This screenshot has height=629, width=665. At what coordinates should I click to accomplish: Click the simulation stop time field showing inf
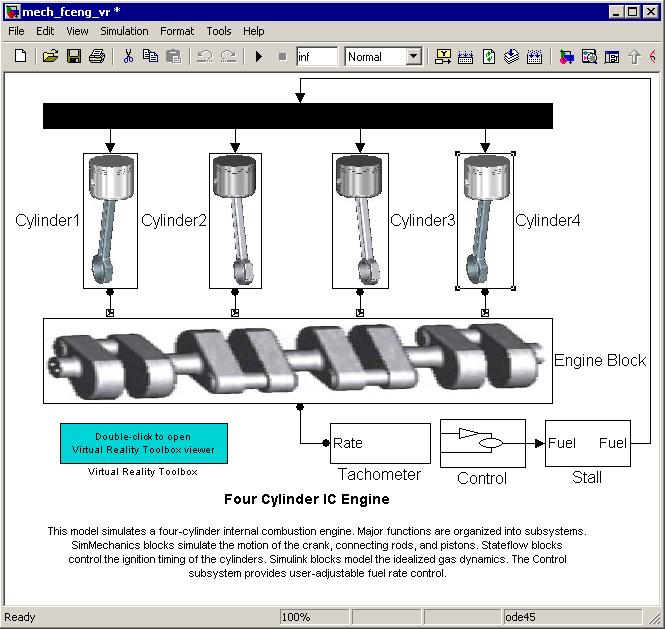point(317,56)
